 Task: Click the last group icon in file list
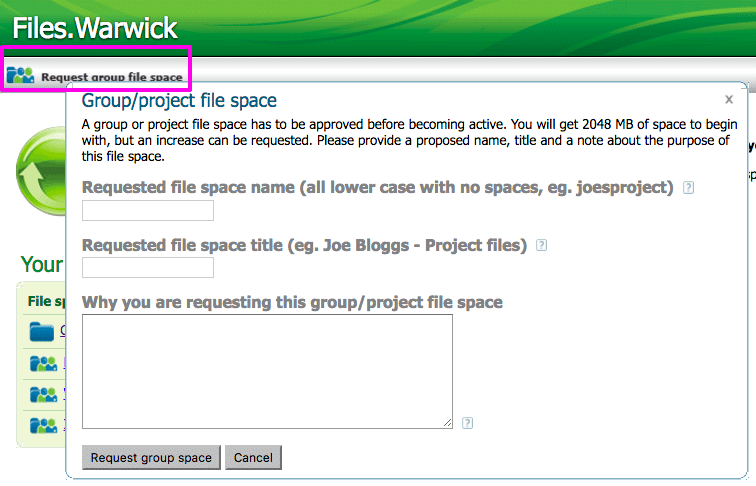click(x=42, y=424)
